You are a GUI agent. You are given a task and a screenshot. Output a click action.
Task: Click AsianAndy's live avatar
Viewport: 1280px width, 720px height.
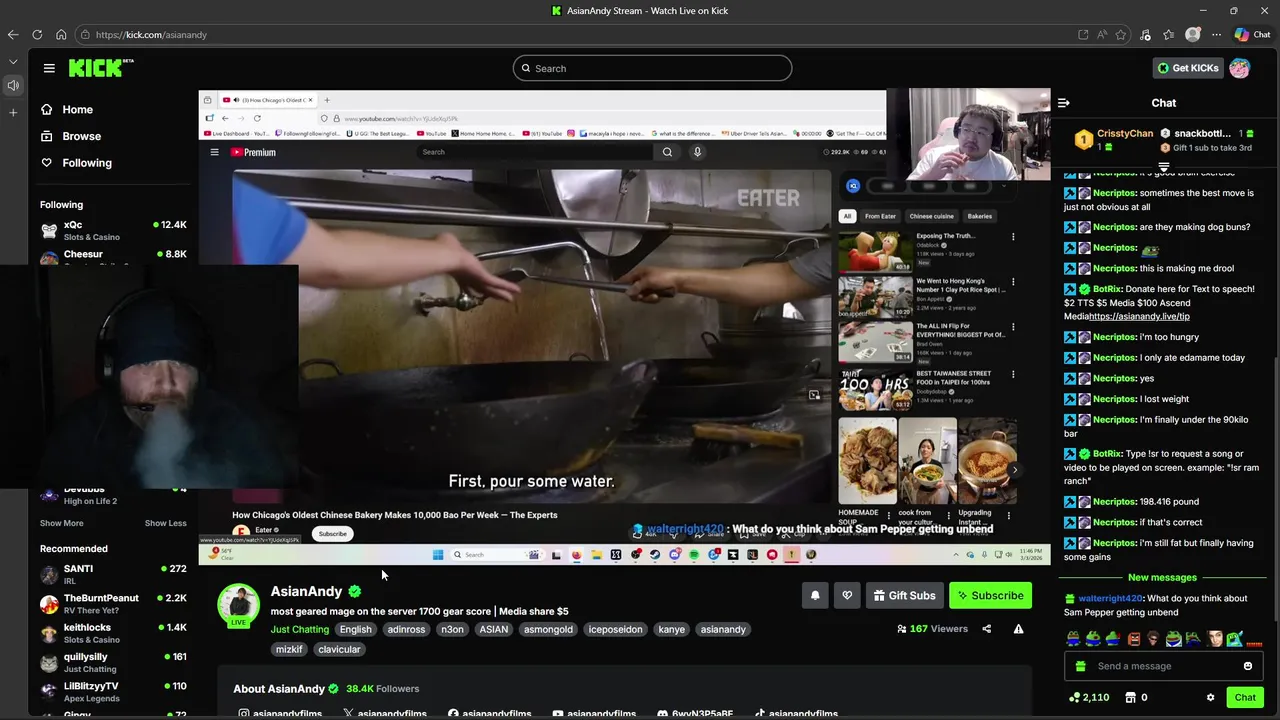[239, 606]
